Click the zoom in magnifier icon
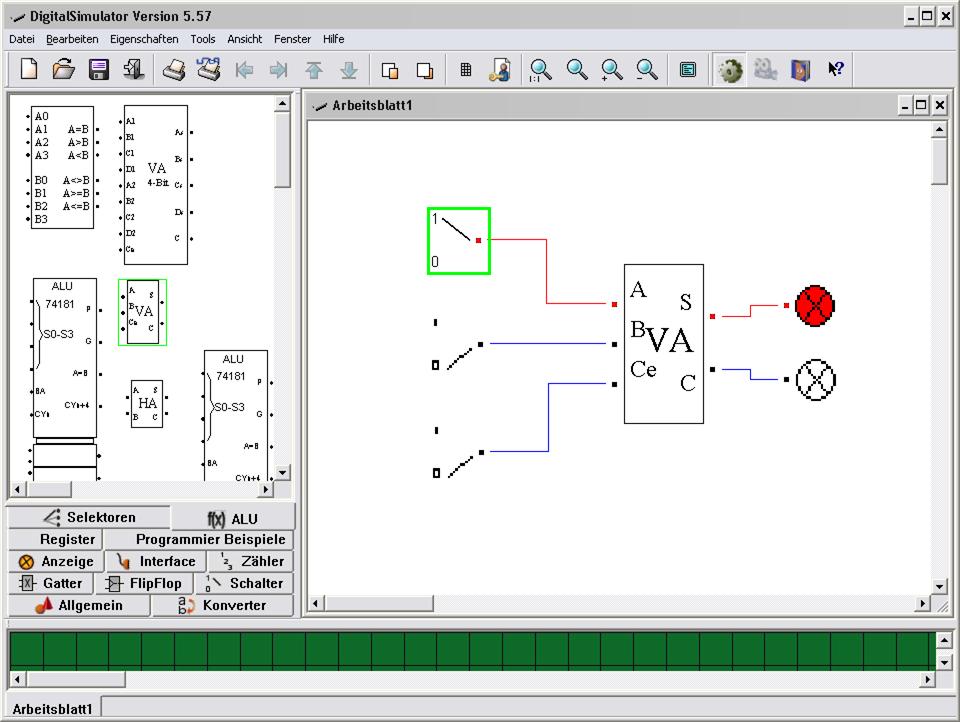 pyautogui.click(x=612, y=70)
